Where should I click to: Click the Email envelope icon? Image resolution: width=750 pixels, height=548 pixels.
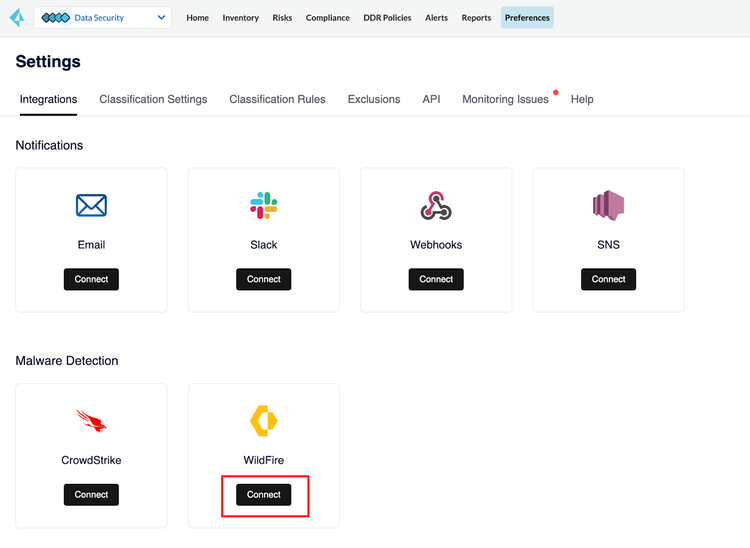pos(91,206)
